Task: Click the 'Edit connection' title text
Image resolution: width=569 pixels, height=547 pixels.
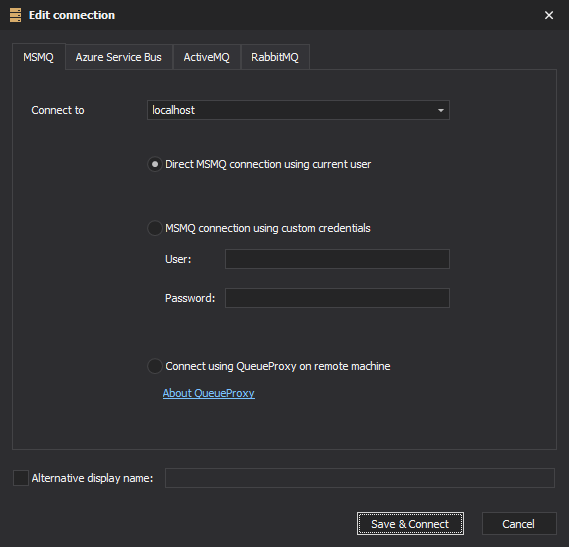Action: point(72,15)
